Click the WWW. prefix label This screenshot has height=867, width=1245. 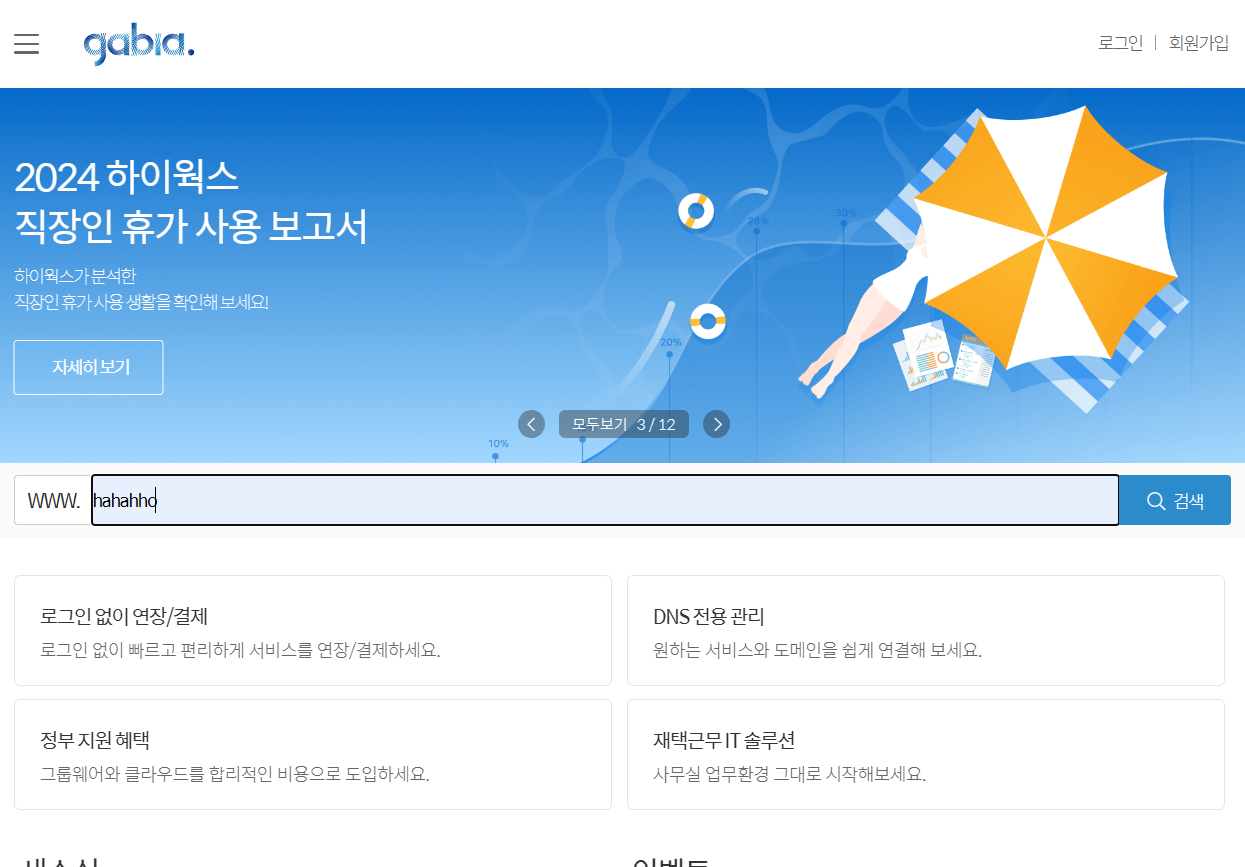pyautogui.click(x=53, y=500)
